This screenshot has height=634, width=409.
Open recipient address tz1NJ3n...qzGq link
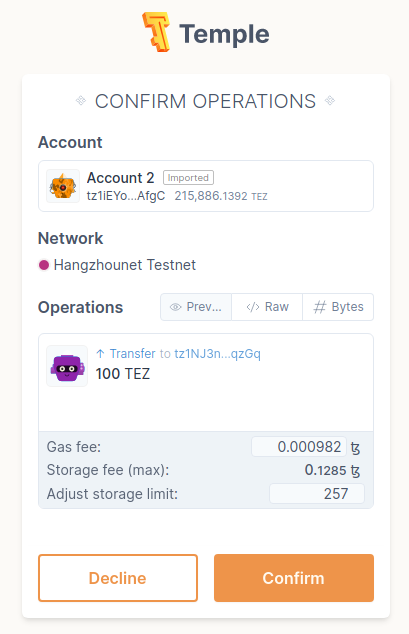pyautogui.click(x=217, y=354)
